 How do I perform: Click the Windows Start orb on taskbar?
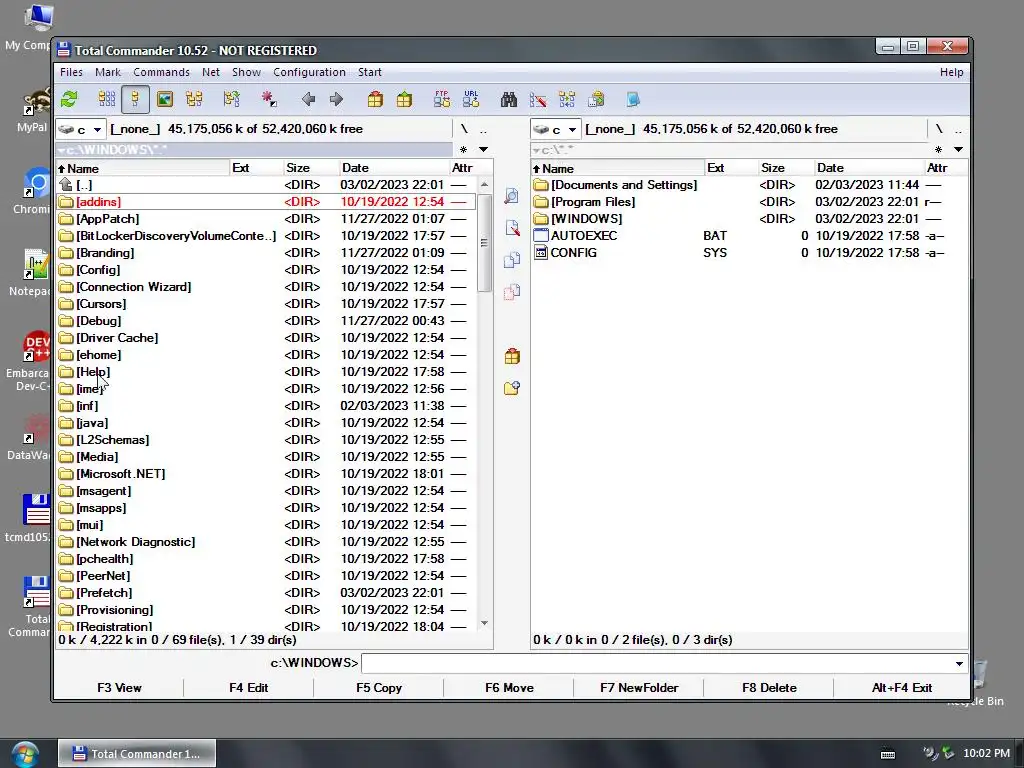(x=25, y=754)
